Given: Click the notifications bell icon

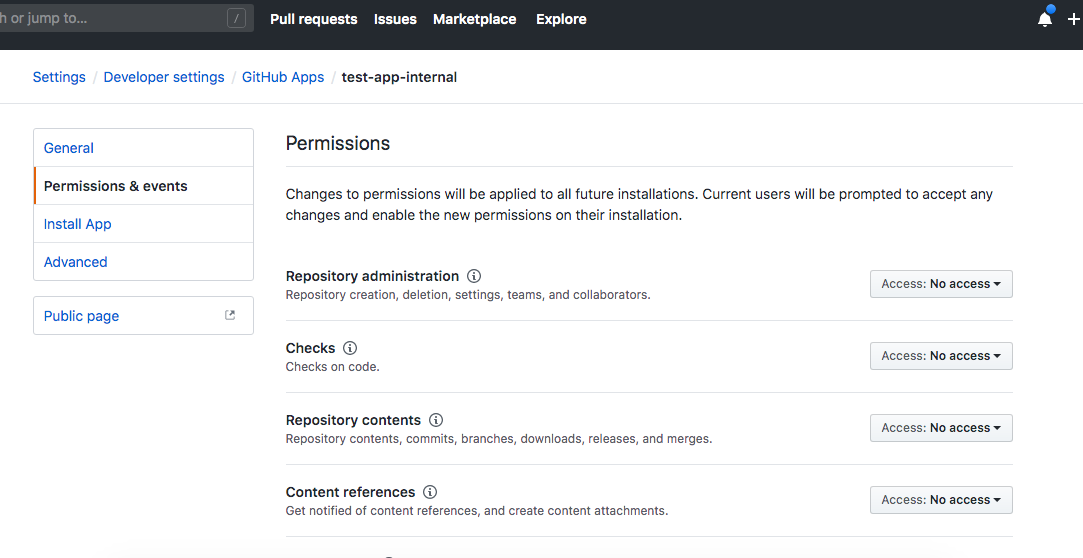Looking at the screenshot, I should coord(1045,19).
